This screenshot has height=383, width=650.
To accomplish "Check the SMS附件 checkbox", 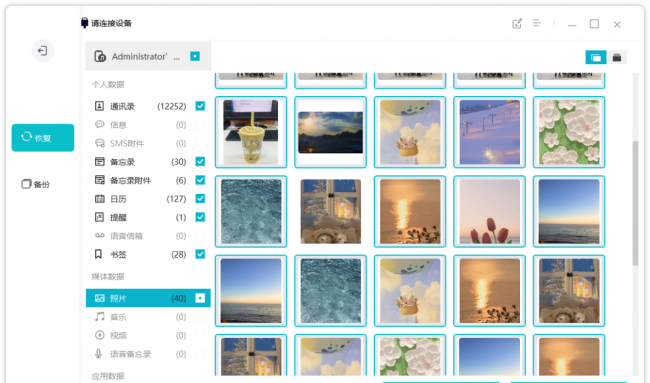I will (x=200, y=143).
